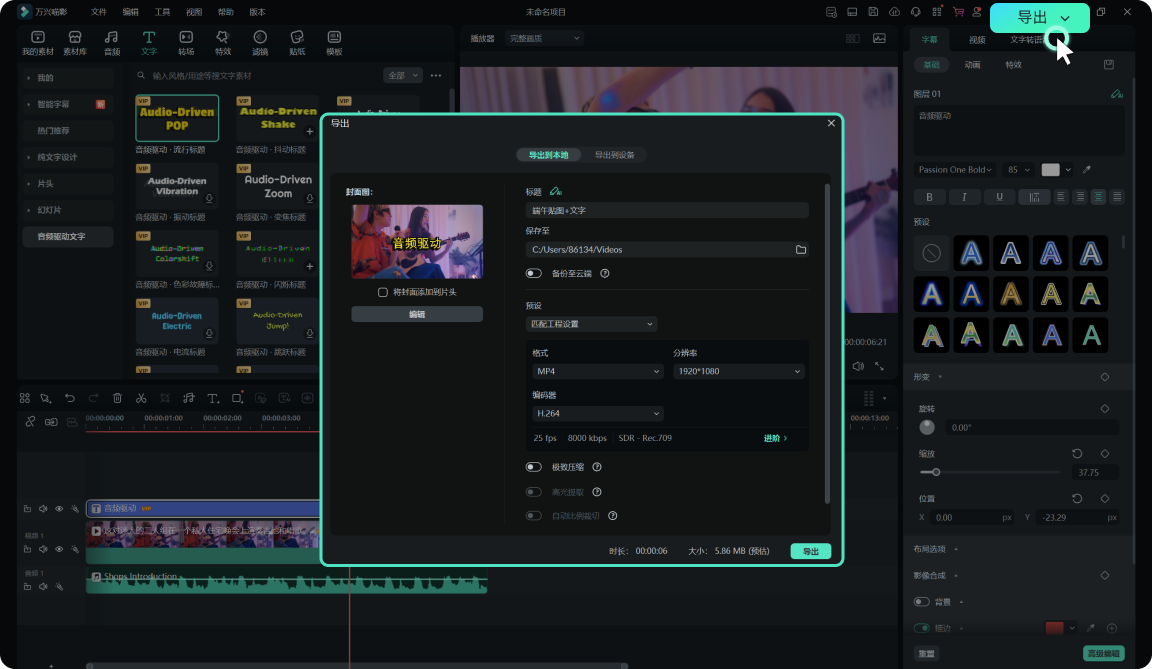This screenshot has height=669, width=1152.
Task: Click the 缩放 scale slider handle
Action: (936, 472)
